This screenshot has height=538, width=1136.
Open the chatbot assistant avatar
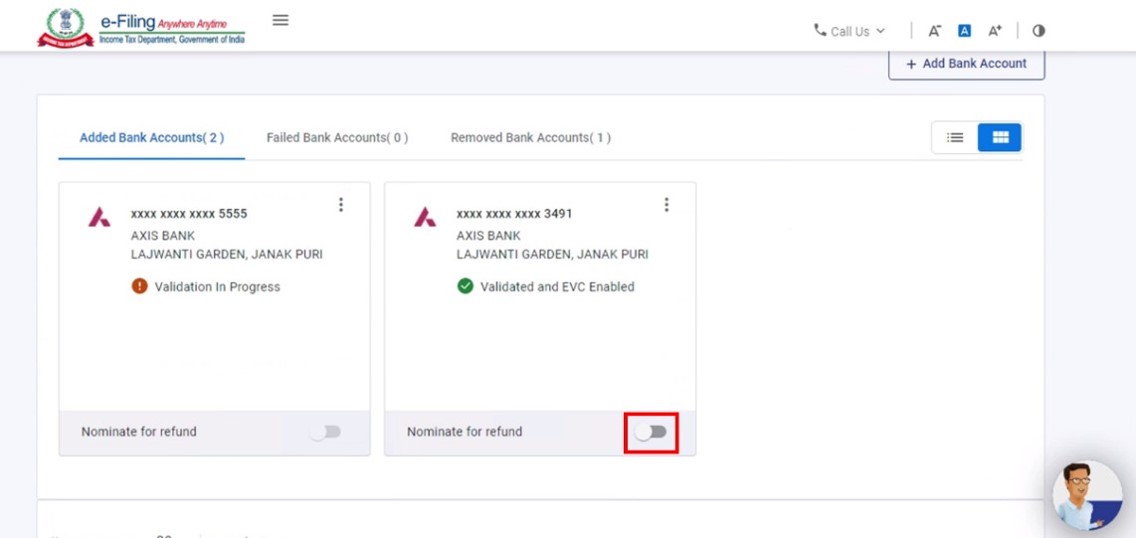(1087, 495)
